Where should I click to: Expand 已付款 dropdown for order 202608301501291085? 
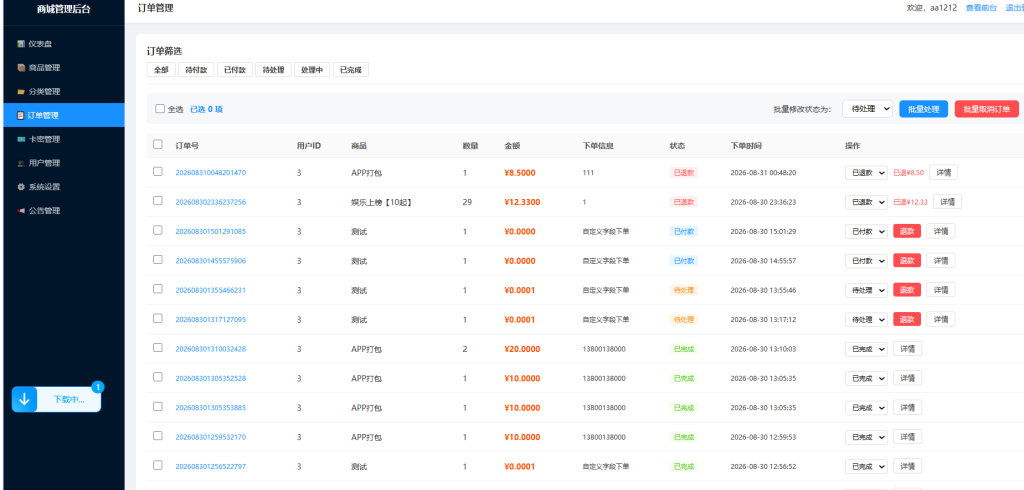tap(866, 231)
